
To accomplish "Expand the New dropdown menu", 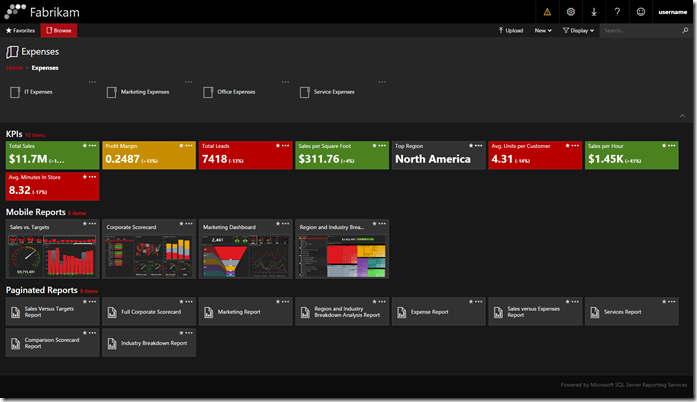I will click(543, 31).
